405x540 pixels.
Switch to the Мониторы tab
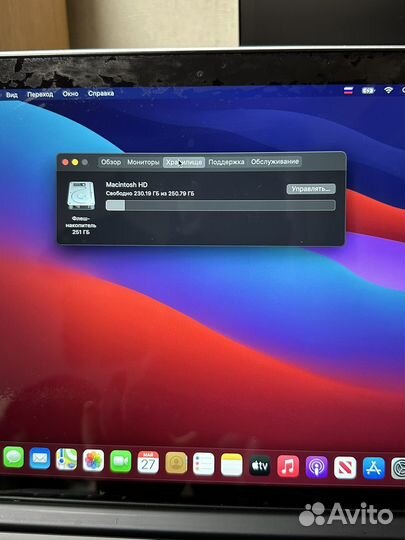143,162
